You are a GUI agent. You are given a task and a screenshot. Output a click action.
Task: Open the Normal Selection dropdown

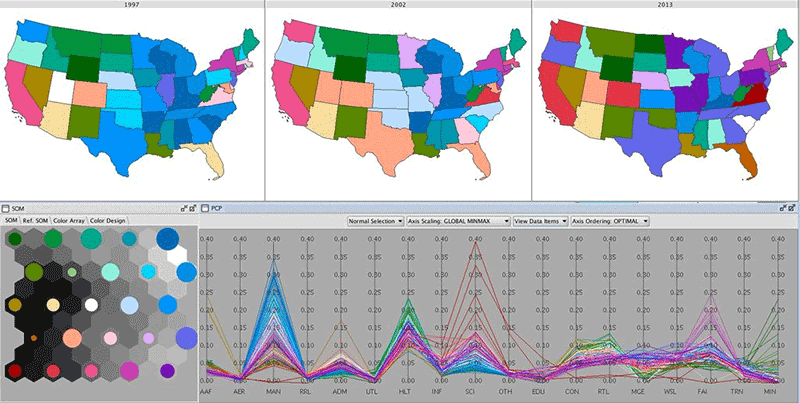click(x=375, y=220)
